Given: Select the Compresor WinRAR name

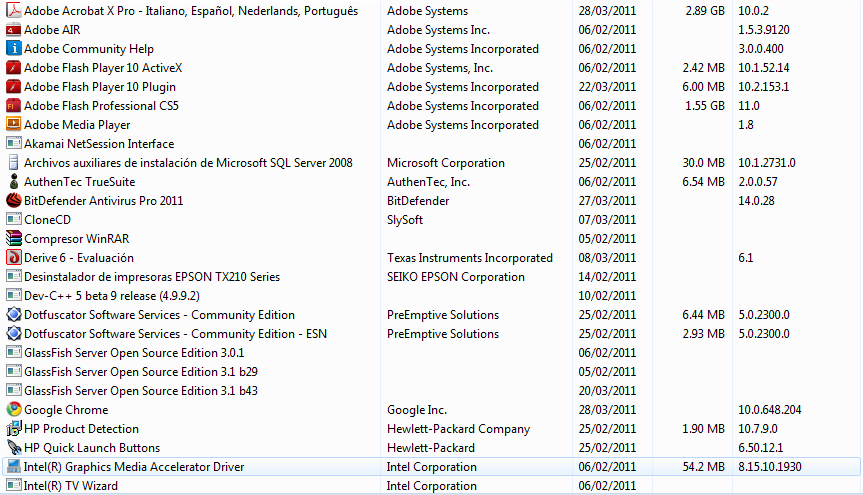Looking at the screenshot, I should (x=77, y=239).
